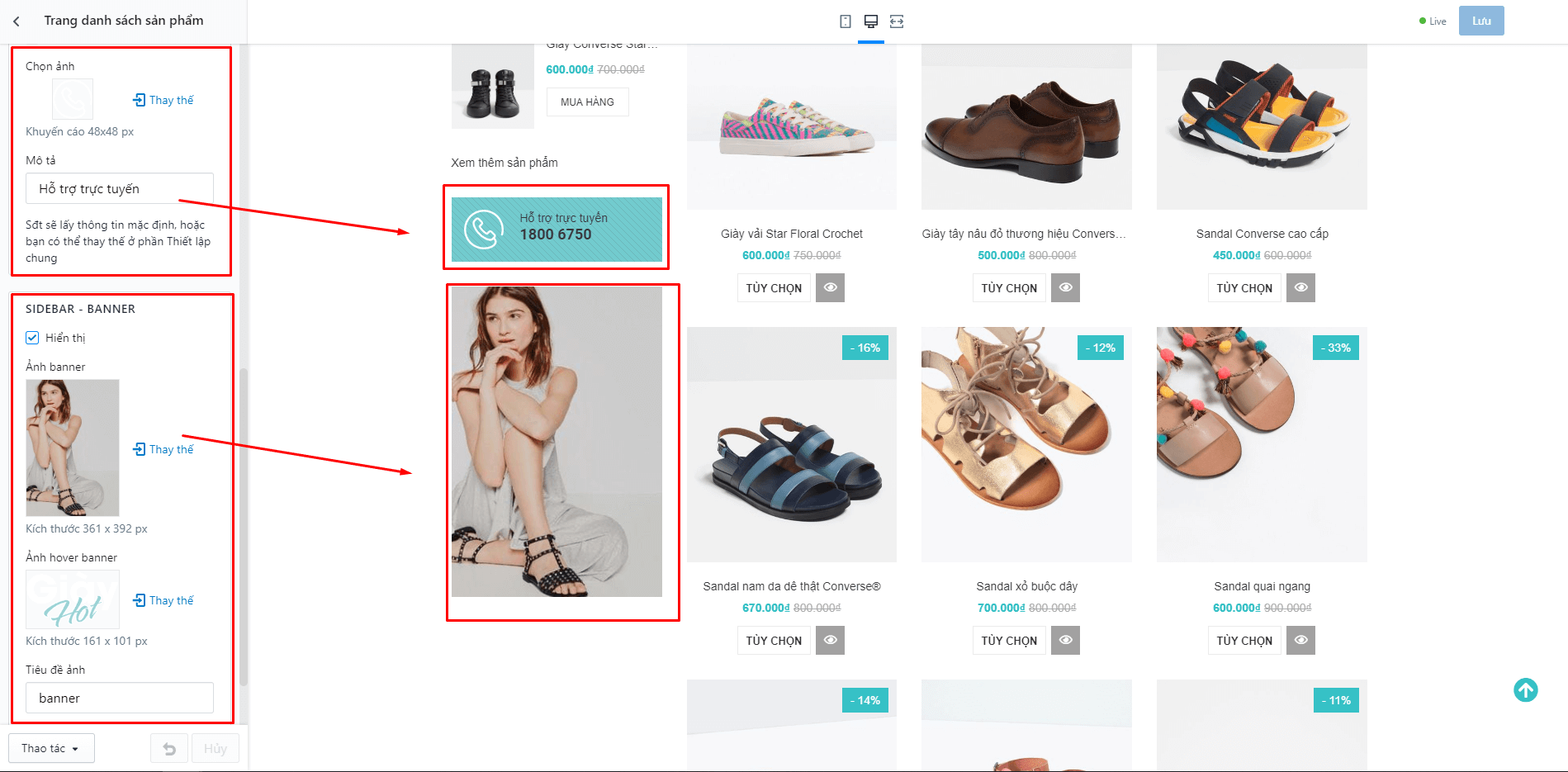
Task: Click the brown dress shoe product image
Action: pyautogui.click(x=1026, y=127)
